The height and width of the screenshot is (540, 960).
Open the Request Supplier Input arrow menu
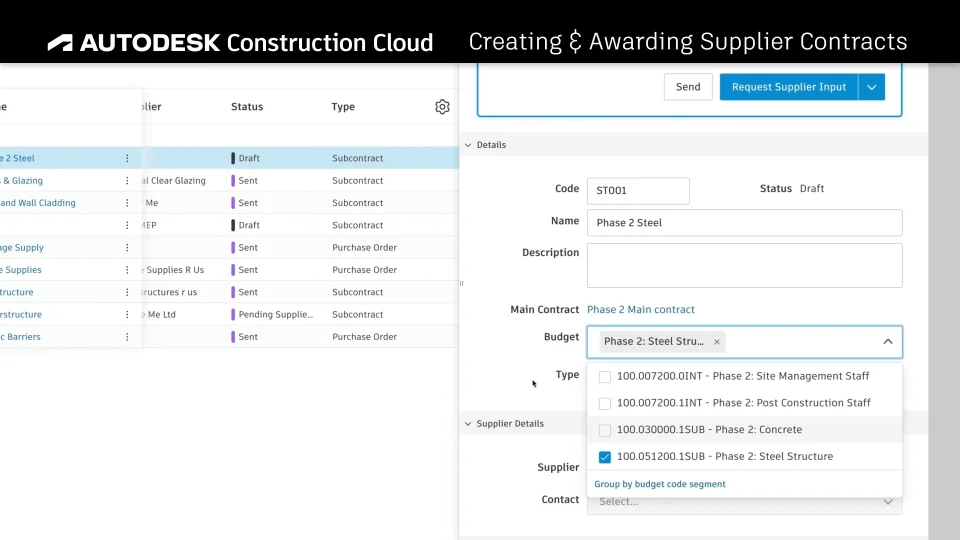pos(872,87)
